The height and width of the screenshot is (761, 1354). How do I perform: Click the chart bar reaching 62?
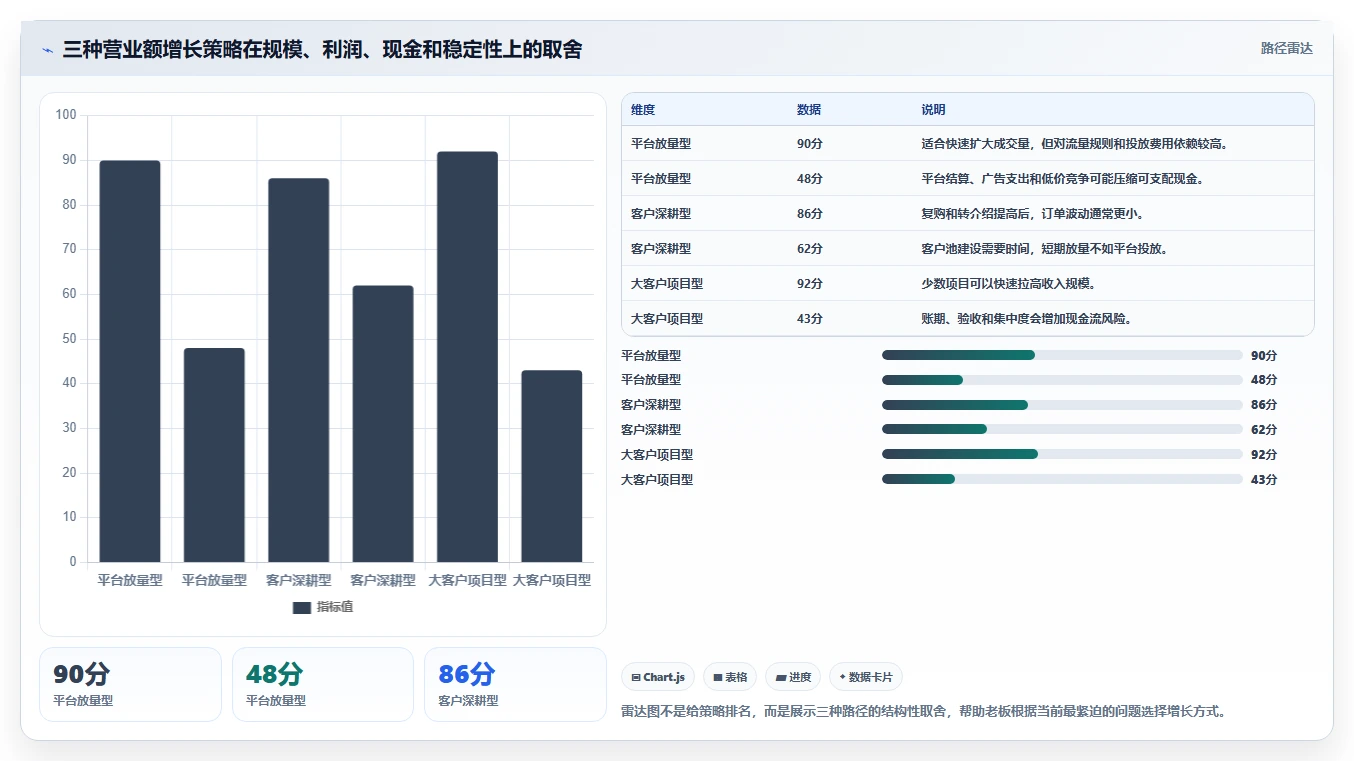(383, 424)
